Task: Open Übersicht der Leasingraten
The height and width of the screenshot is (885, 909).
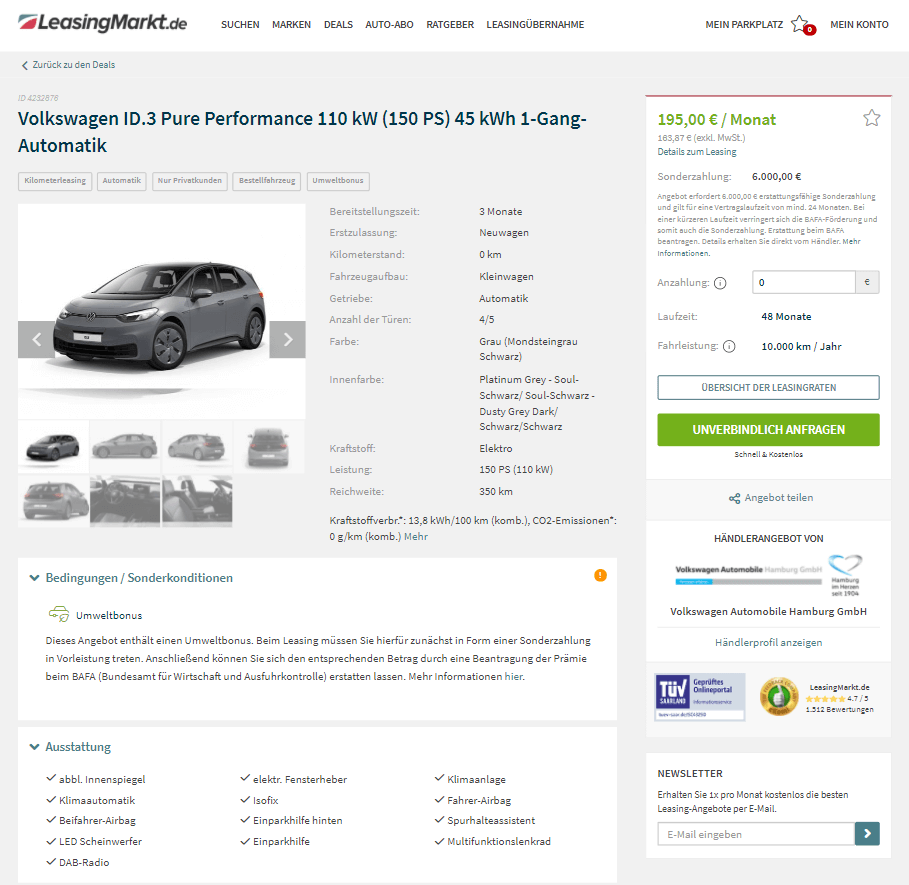Action: coord(768,388)
